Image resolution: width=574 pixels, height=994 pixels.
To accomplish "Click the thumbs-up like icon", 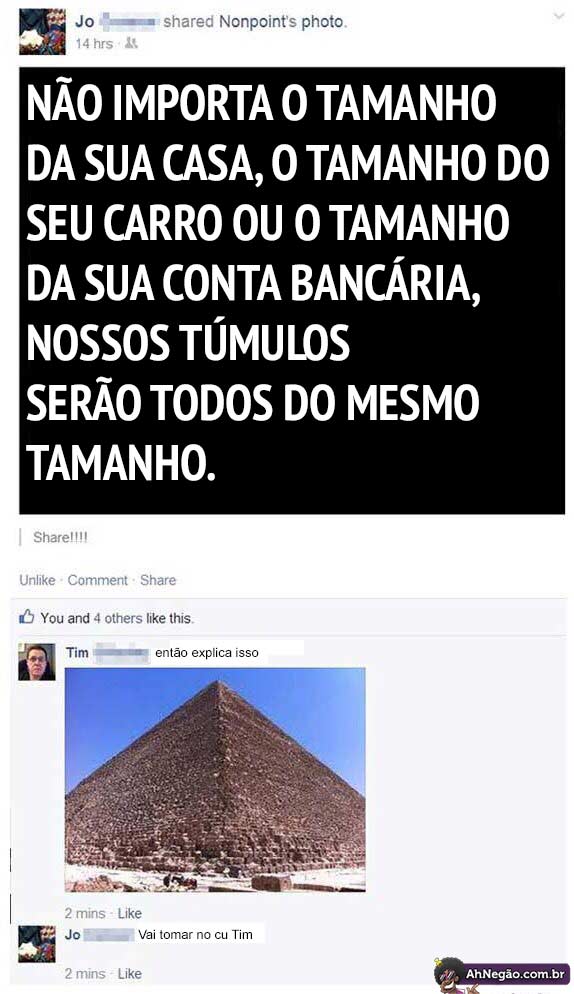I will [27, 617].
